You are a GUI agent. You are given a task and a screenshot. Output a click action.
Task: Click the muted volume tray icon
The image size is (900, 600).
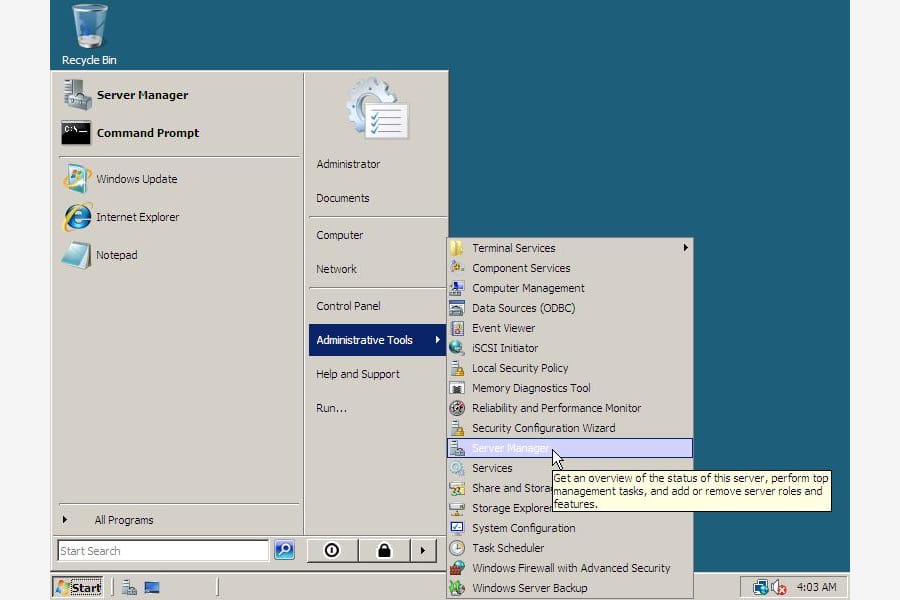click(779, 587)
